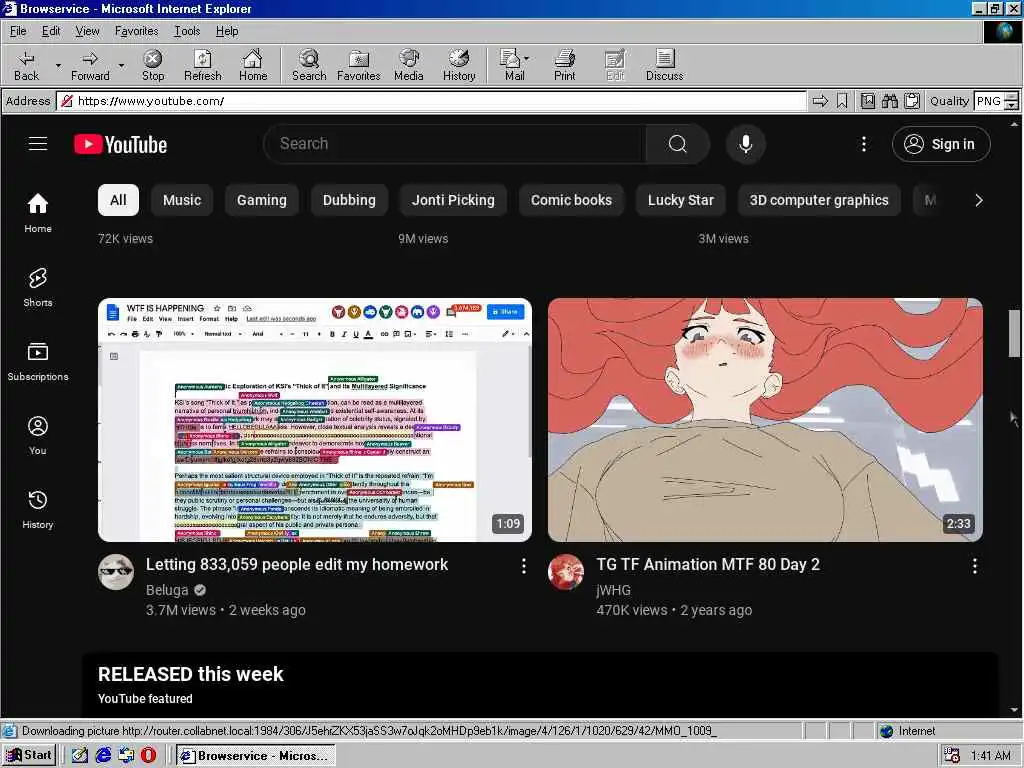1024x768 pixels.
Task: Select the Comic books filter chip
Action: pyautogui.click(x=571, y=200)
